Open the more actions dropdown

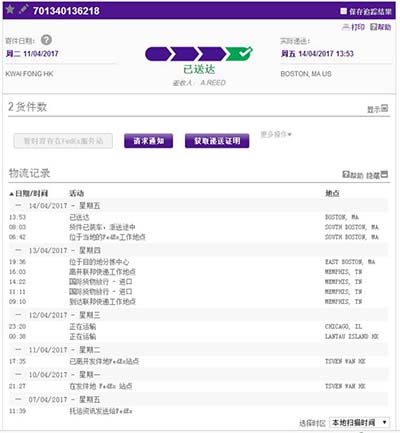276,134
